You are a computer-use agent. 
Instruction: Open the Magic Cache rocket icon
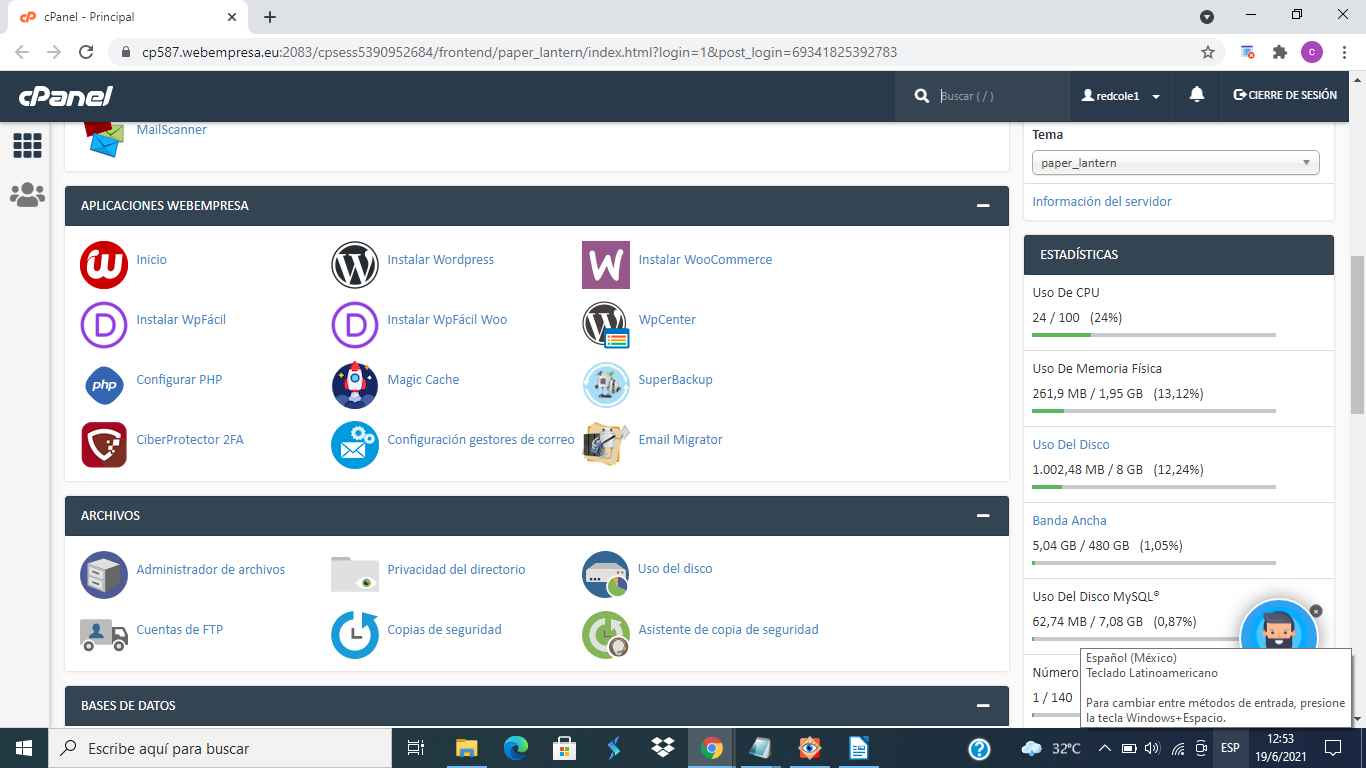(355, 385)
